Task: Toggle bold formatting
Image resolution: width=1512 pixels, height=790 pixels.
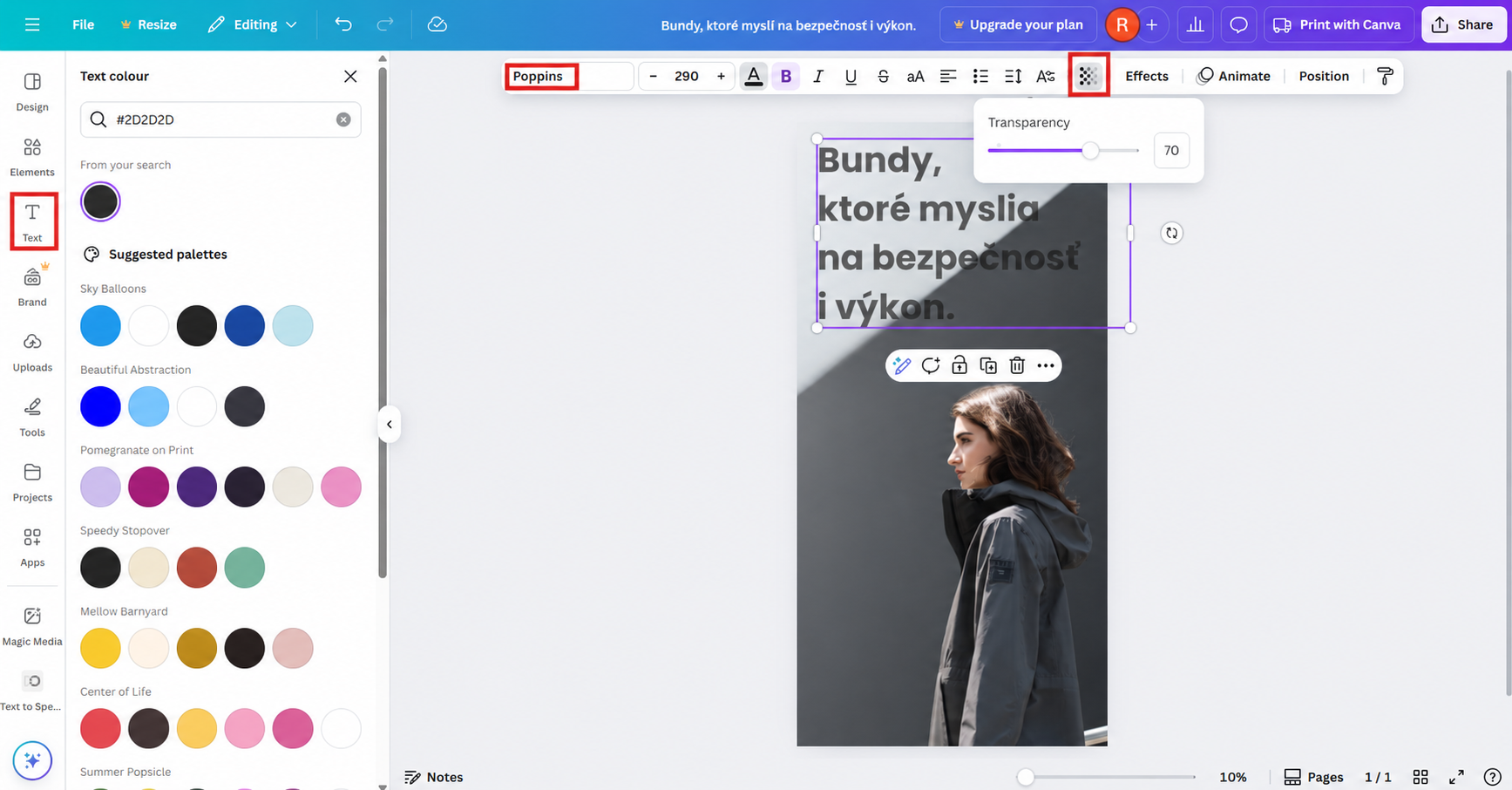Action: (786, 76)
